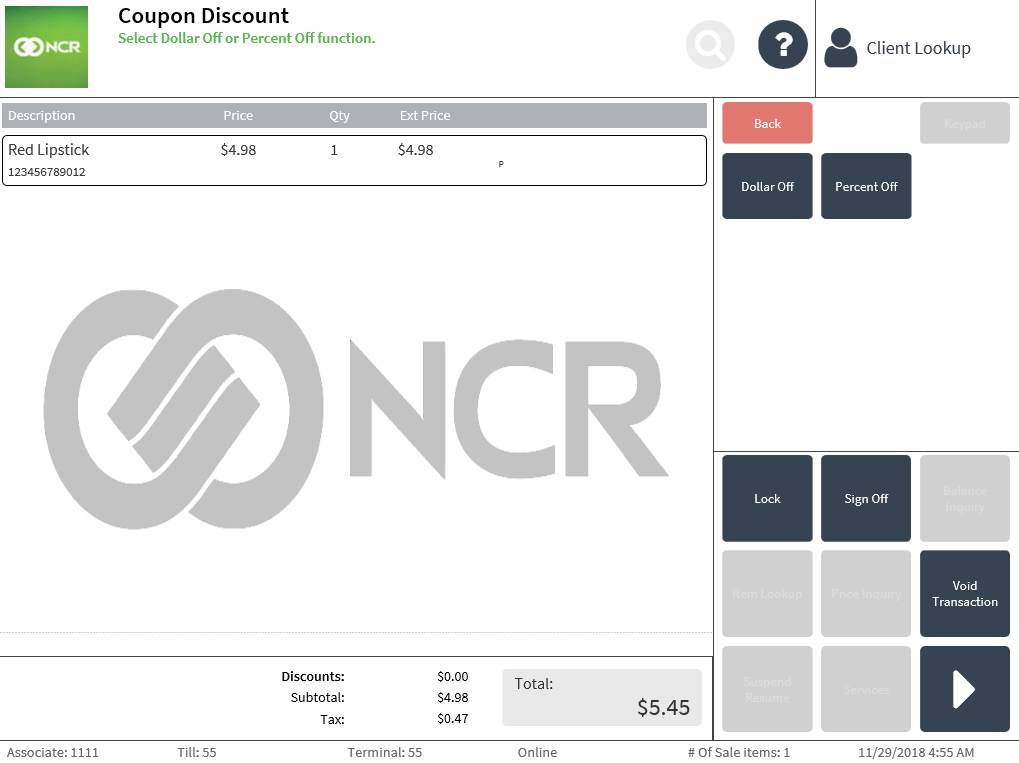Click the Client Lookup person icon
This screenshot has width=1019, height=763.
(x=840, y=47)
